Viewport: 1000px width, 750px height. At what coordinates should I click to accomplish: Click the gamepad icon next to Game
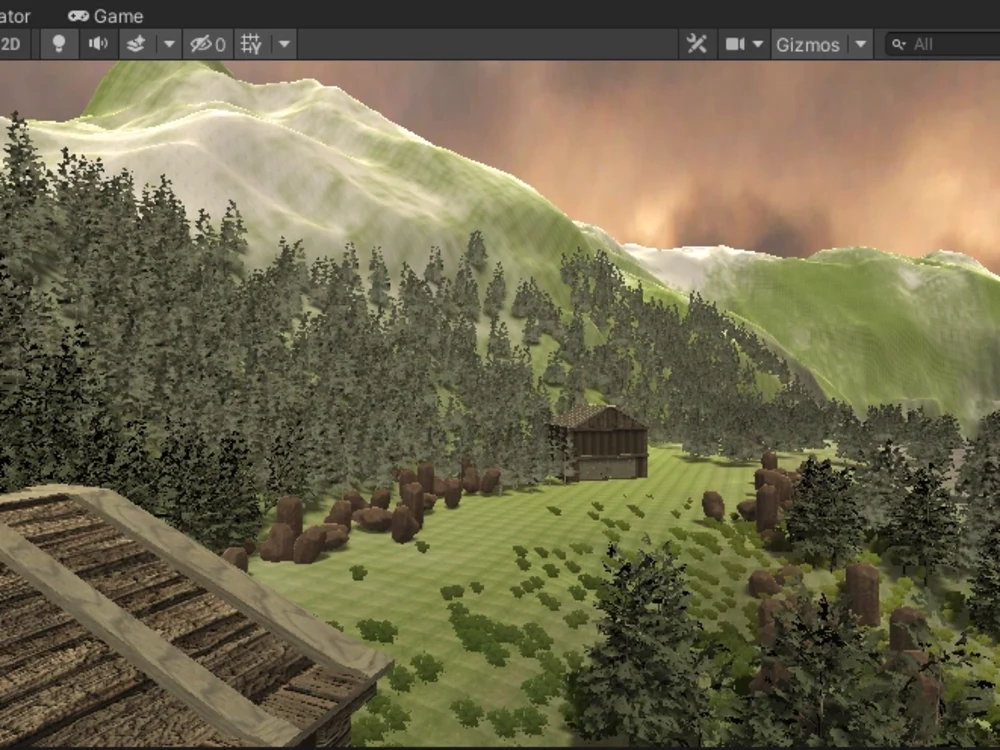point(77,15)
